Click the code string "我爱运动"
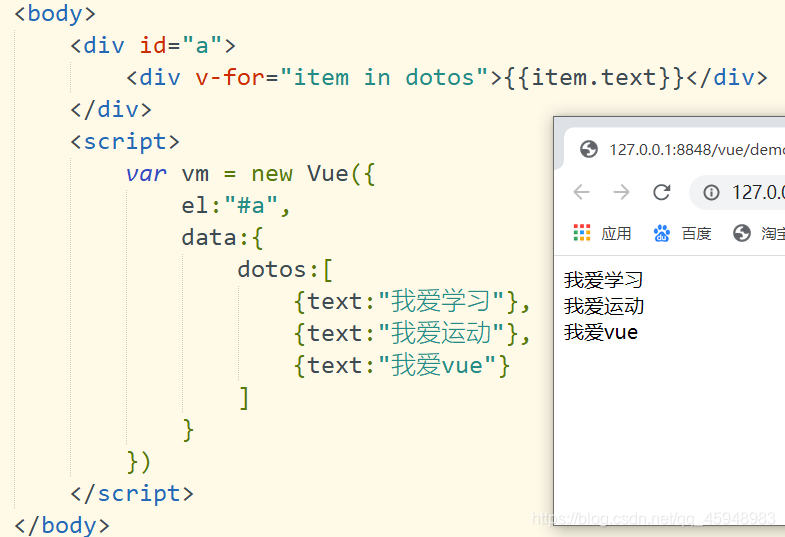Image resolution: width=785 pixels, height=537 pixels. click(x=441, y=333)
